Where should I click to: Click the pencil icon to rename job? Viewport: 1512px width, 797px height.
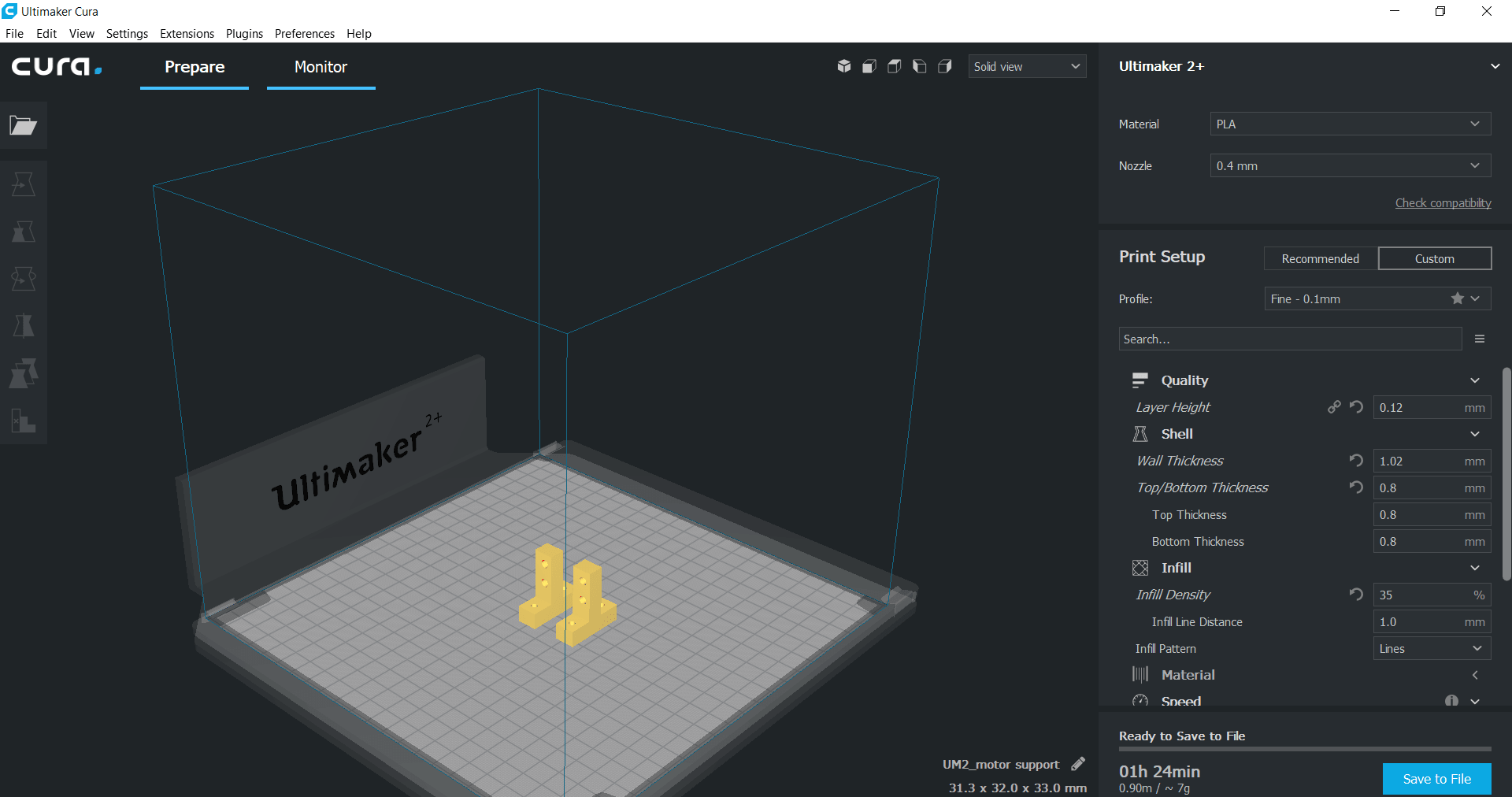pos(1078,764)
